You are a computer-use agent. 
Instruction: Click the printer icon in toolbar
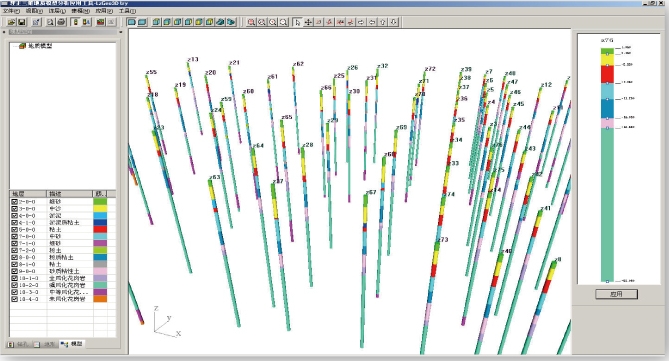coord(61,22)
